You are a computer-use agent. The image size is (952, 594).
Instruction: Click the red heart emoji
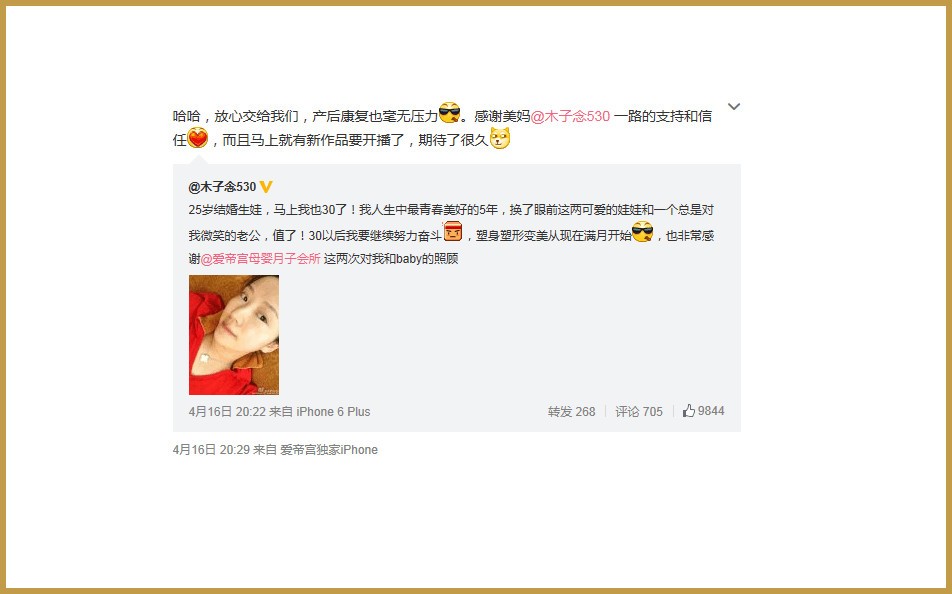coord(197,138)
